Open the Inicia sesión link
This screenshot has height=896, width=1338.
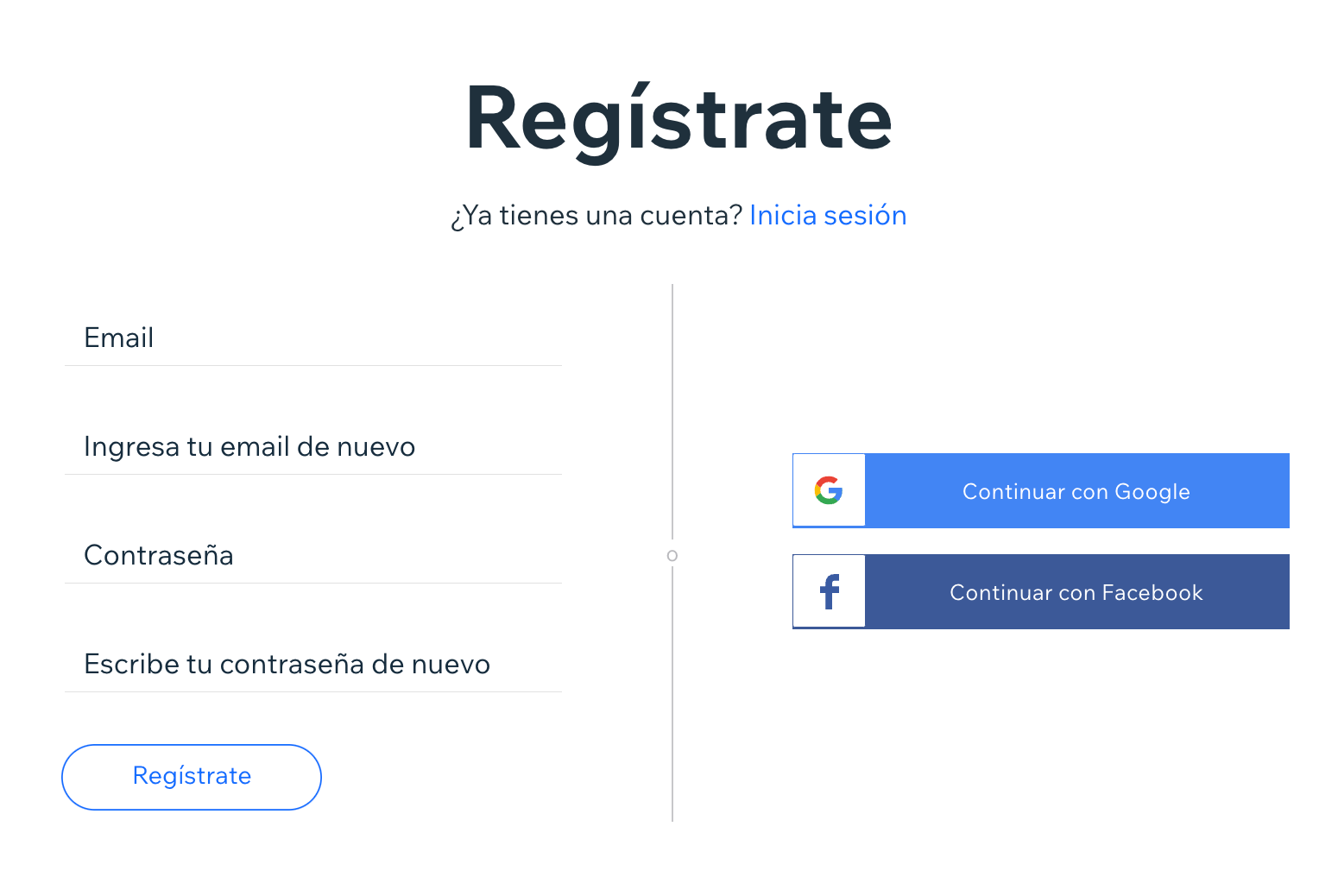pos(828,215)
